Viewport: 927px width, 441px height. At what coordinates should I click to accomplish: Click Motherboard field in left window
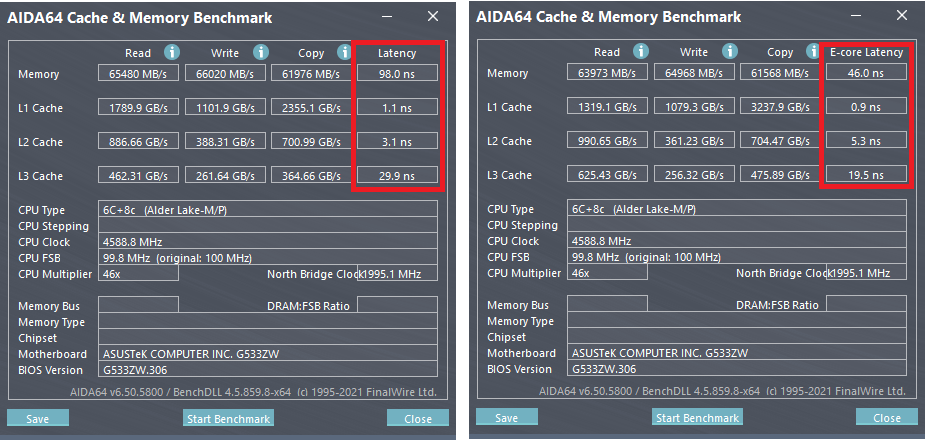pos(268,354)
